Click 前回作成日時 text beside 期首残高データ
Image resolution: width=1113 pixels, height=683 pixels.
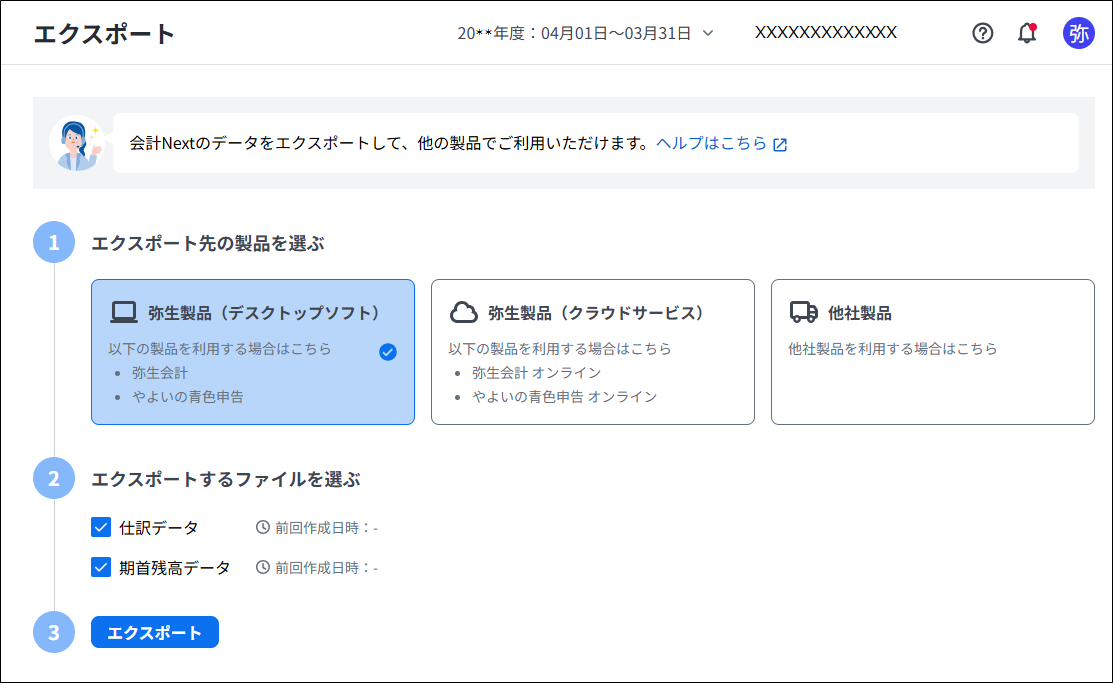(327, 567)
